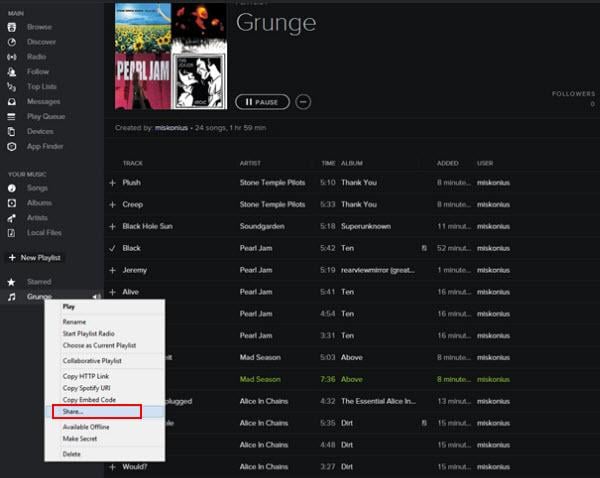Image resolution: width=600 pixels, height=478 pixels.
Task: Sort by ADDED column header
Action: click(x=448, y=163)
